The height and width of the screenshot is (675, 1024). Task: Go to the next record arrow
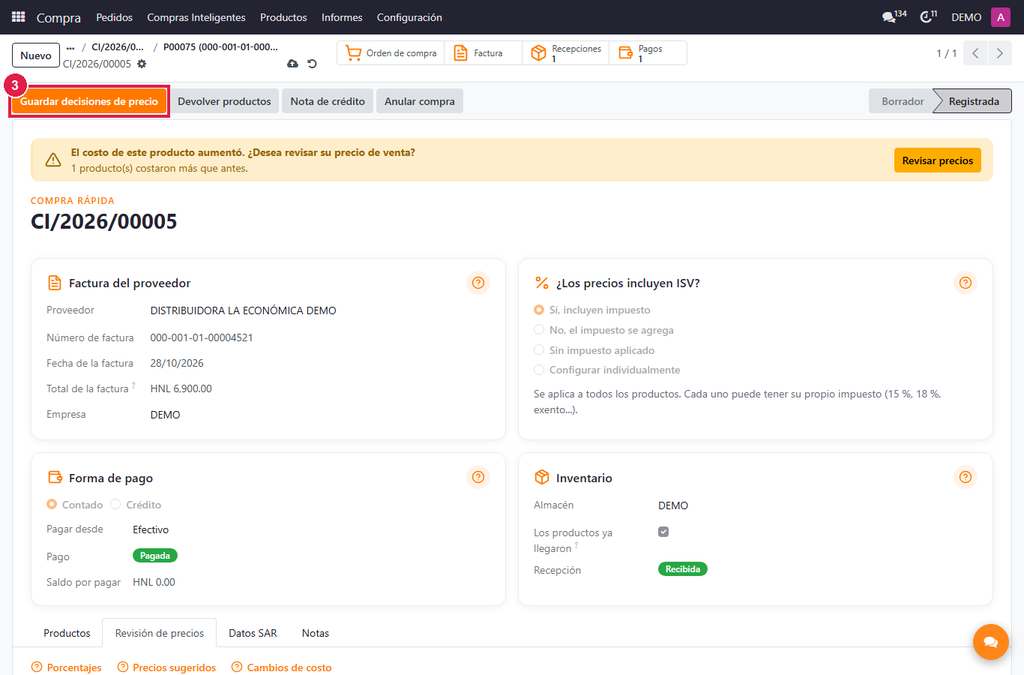[x=999, y=54]
